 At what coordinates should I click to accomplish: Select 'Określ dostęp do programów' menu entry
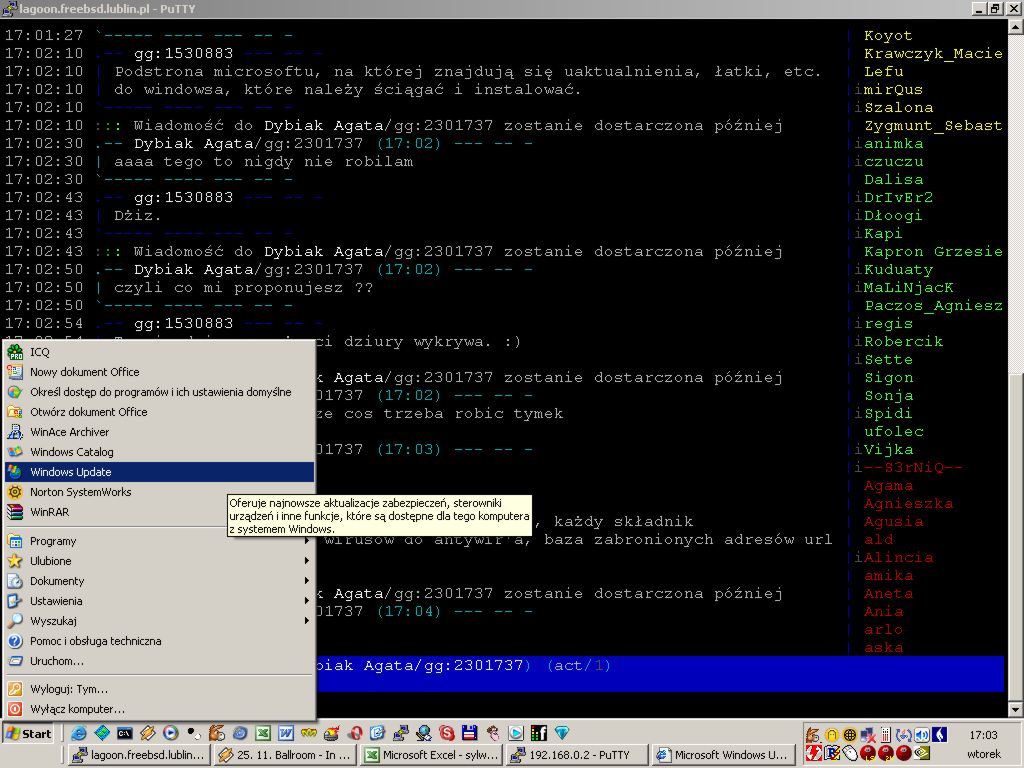click(x=159, y=392)
